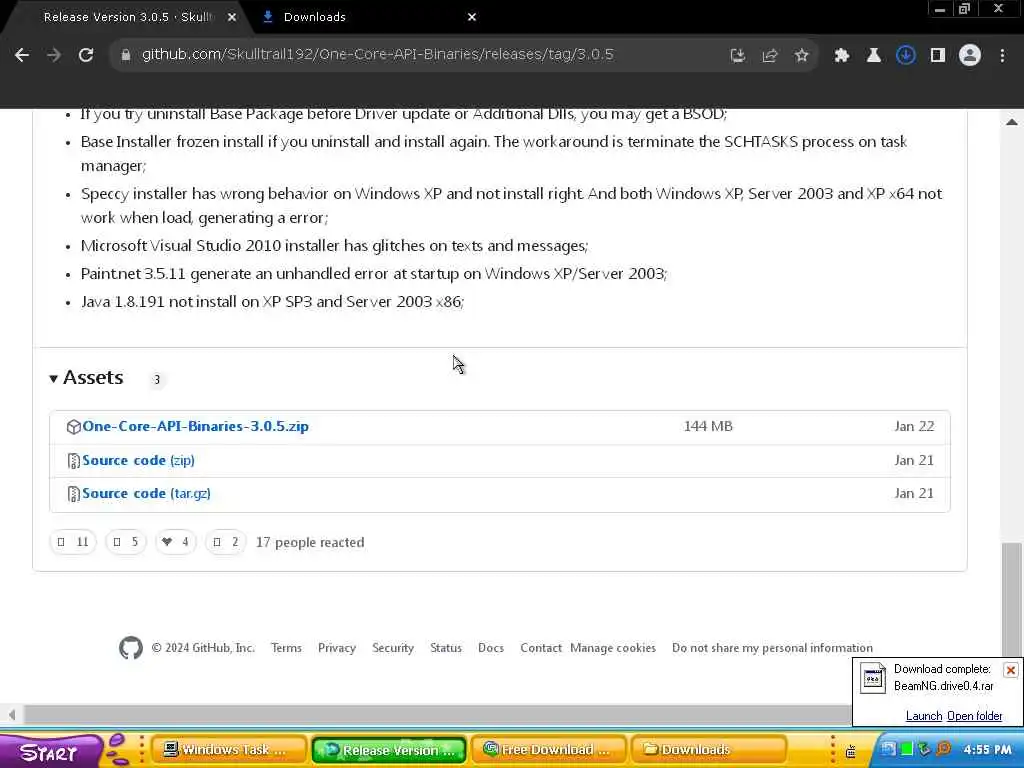
Task: Click Manage cookies in the footer
Action: click(x=613, y=648)
